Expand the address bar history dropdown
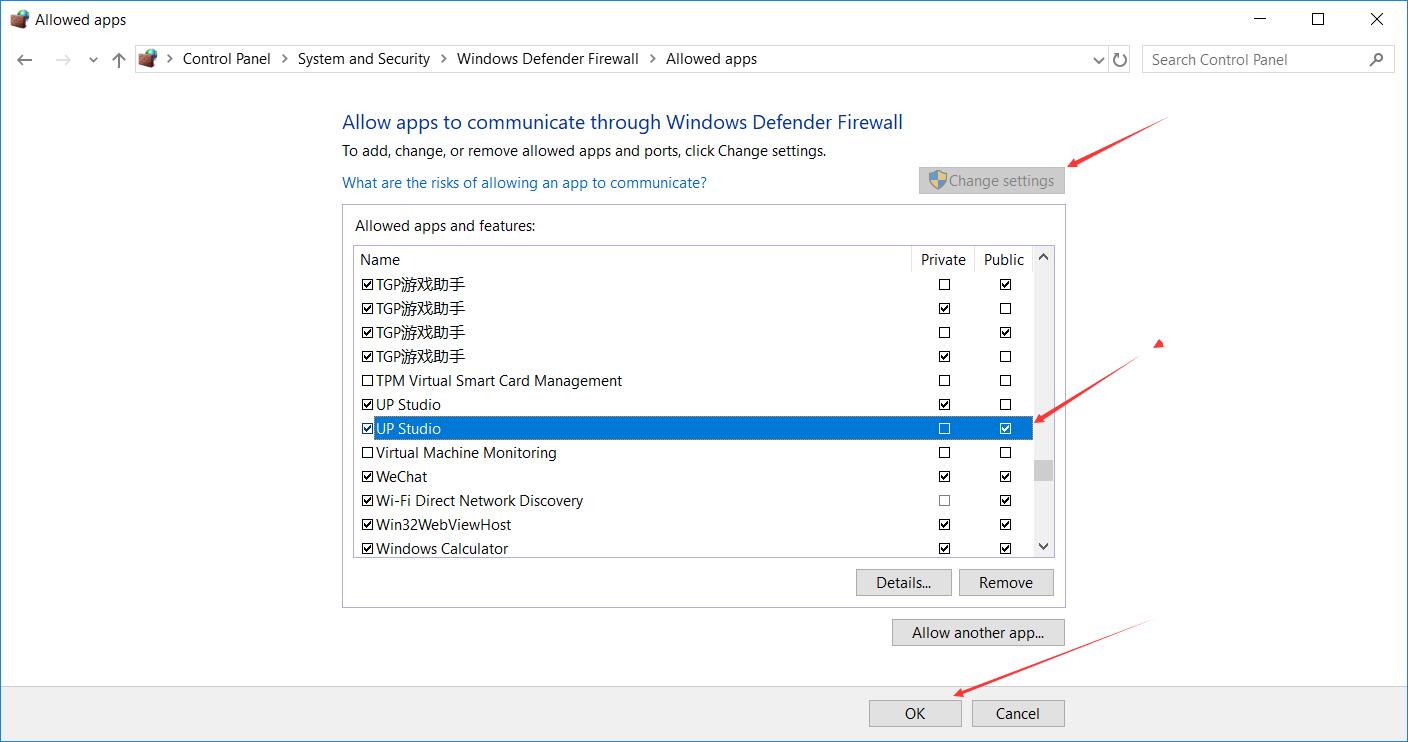Viewport: 1408px width, 742px height. tap(1100, 60)
